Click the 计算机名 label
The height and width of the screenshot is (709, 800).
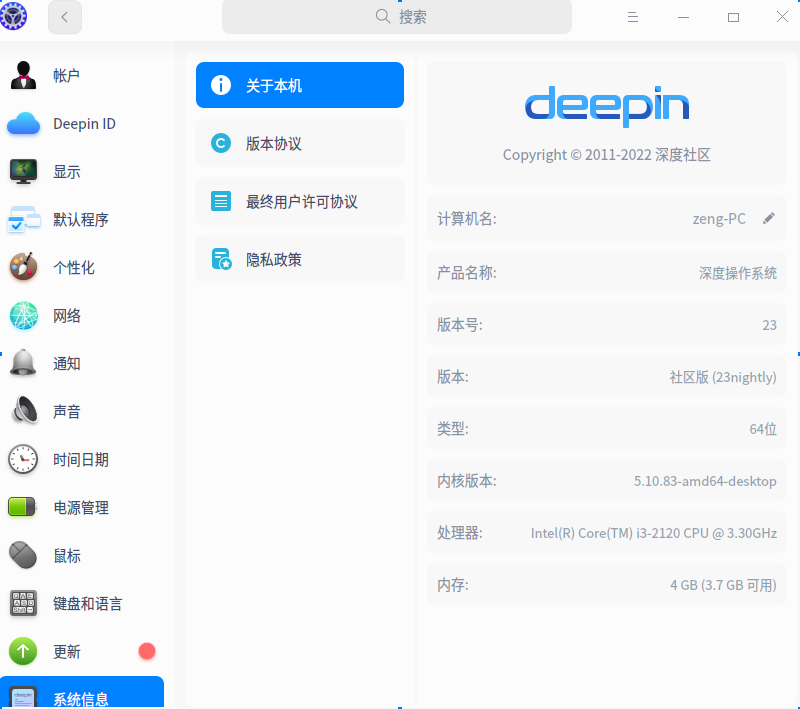click(467, 219)
